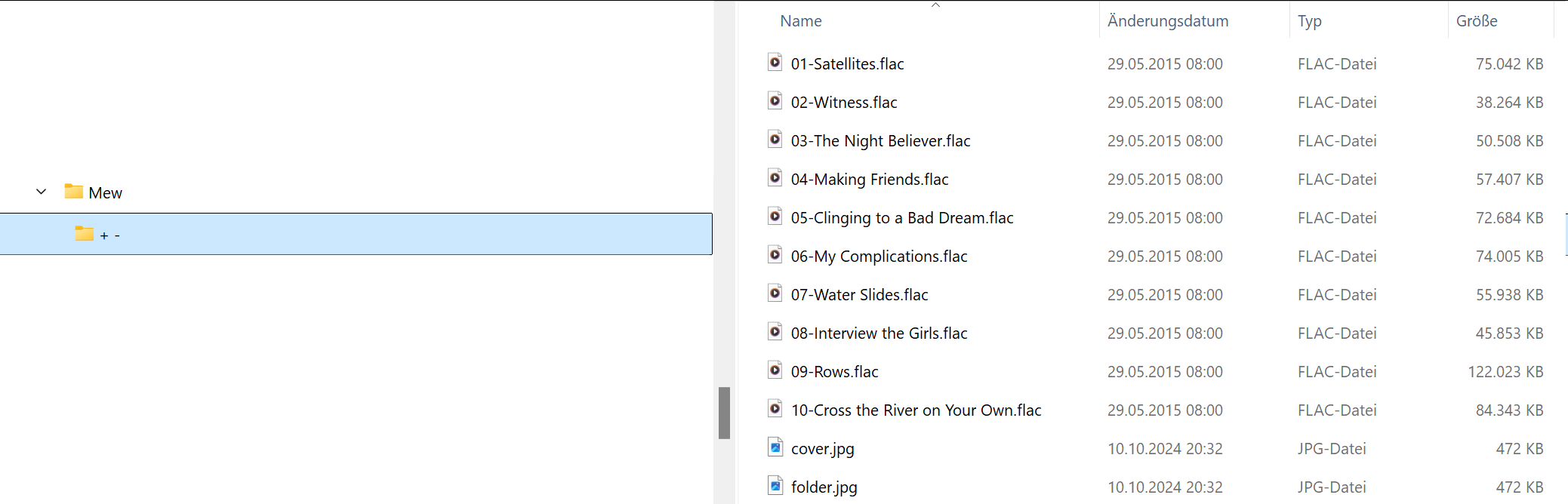Sort files by the Name column

point(801,21)
